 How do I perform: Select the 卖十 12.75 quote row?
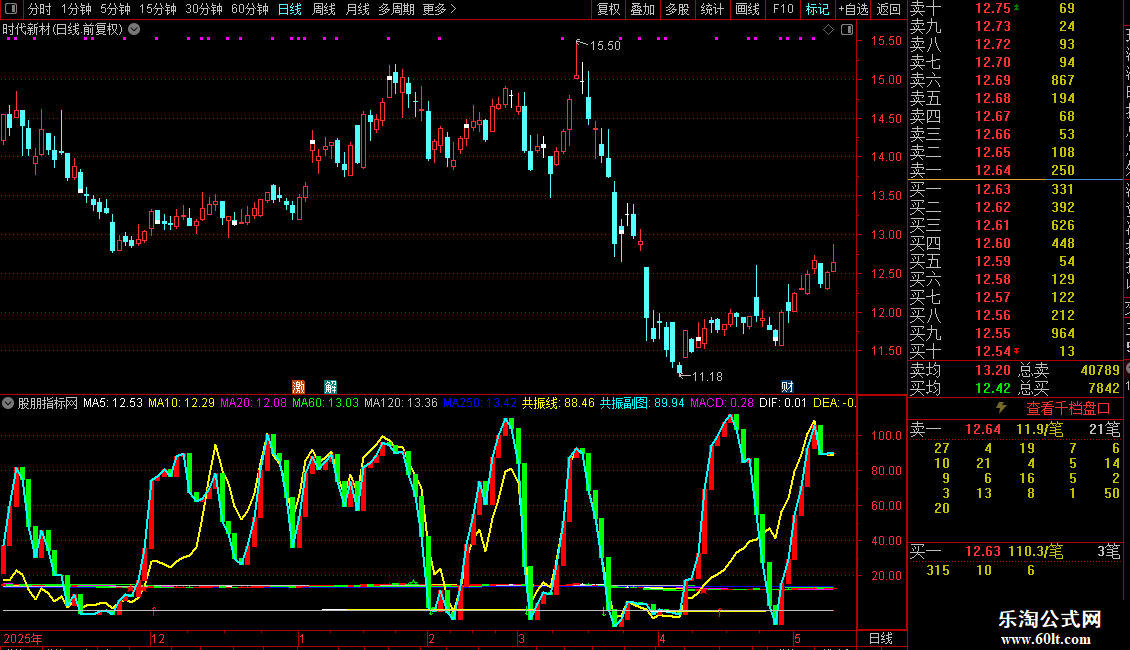pyautogui.click(x=1016, y=8)
